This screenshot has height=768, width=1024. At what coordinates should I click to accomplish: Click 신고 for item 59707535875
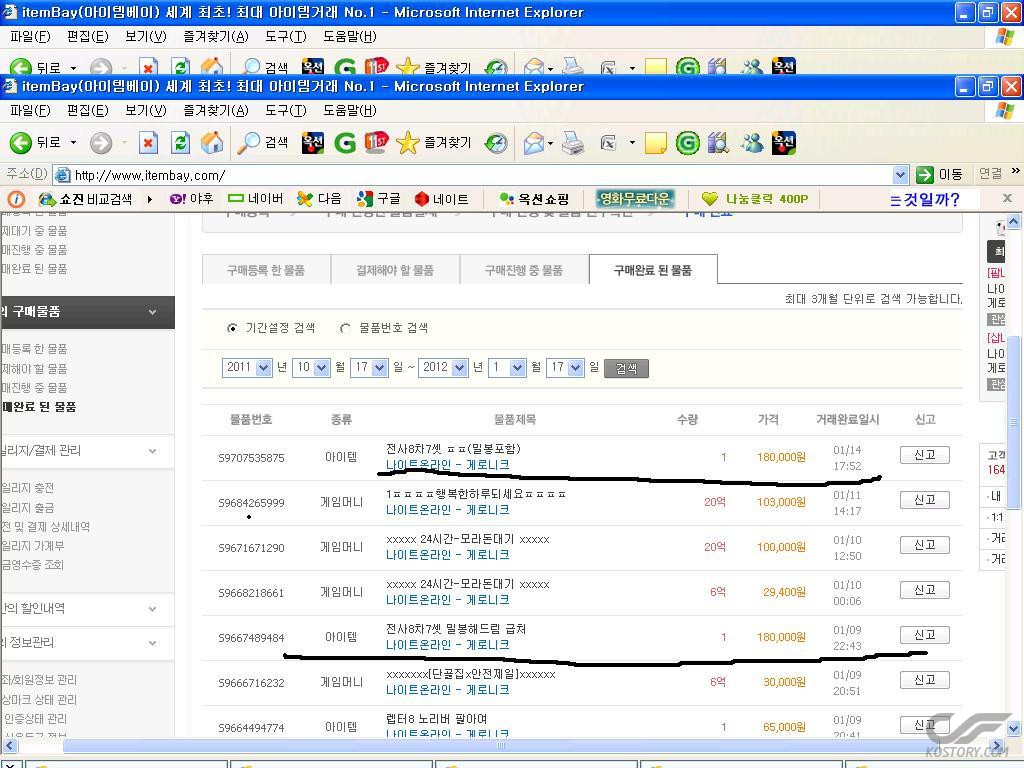925,455
